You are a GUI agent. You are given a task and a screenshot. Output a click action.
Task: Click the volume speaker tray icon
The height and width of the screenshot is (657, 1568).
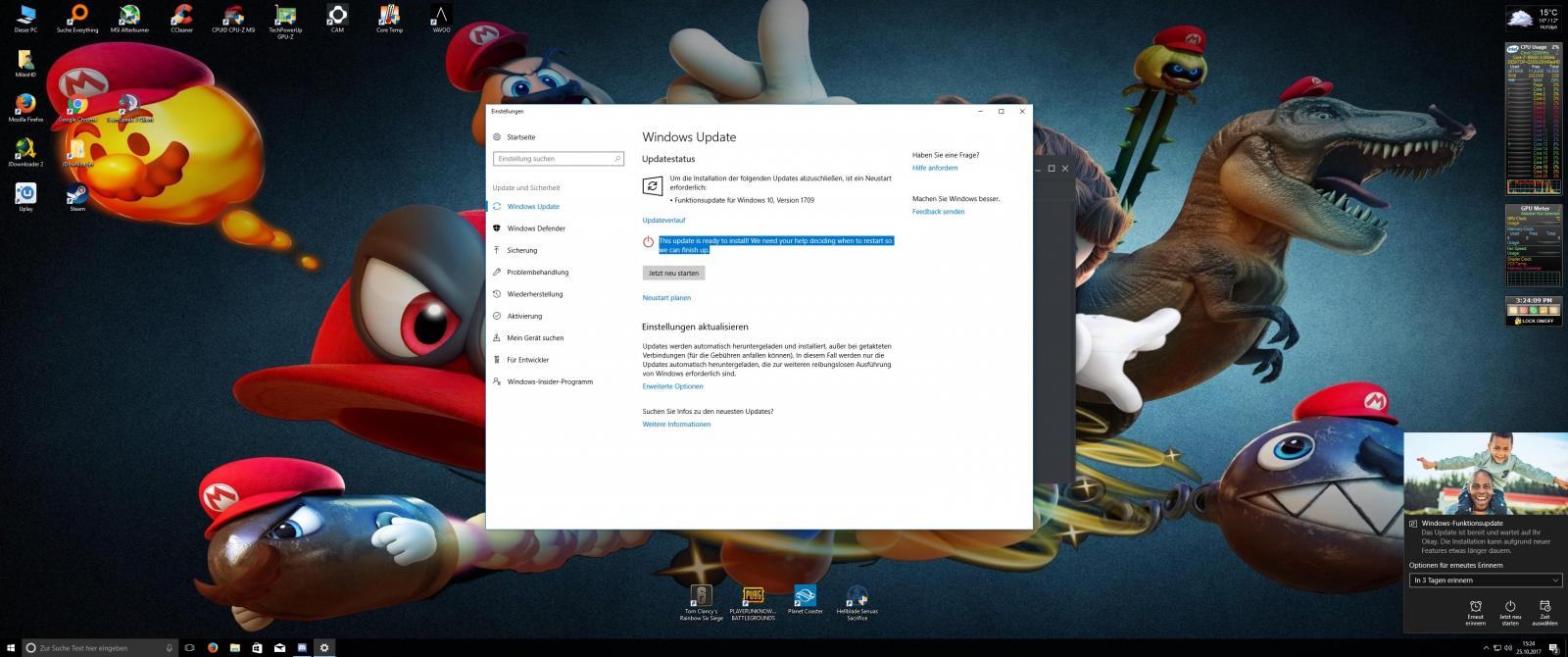[1507, 647]
